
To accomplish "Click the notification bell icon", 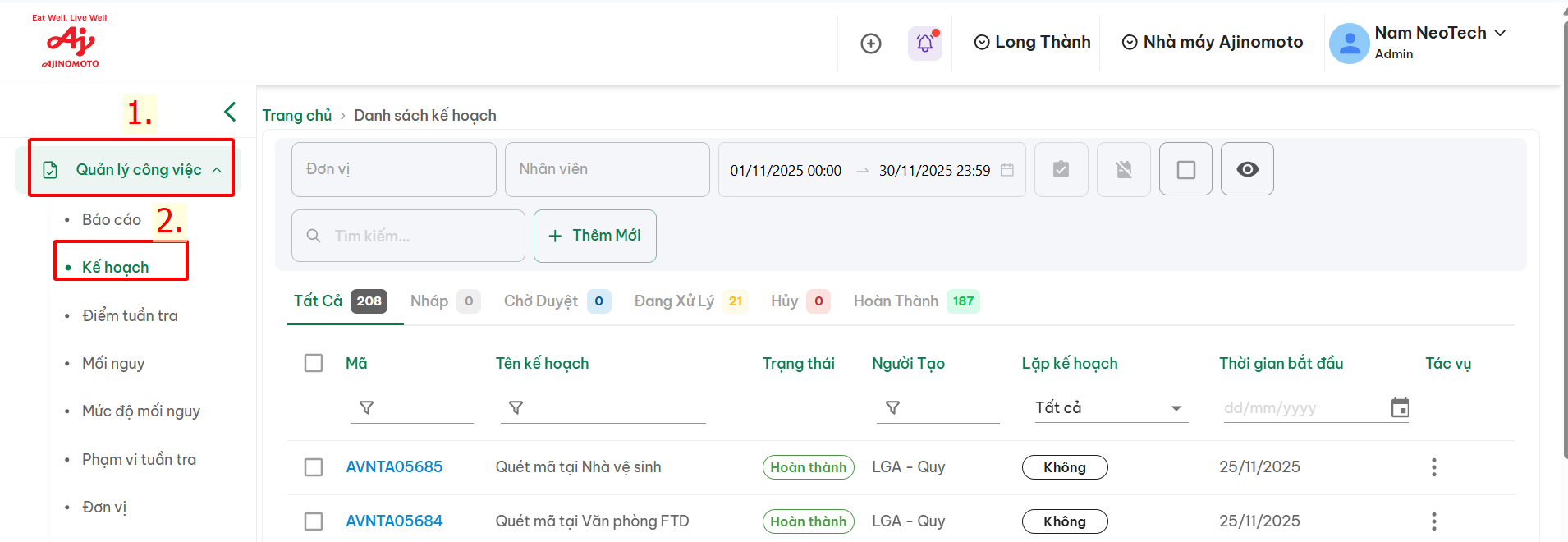I will [924, 43].
